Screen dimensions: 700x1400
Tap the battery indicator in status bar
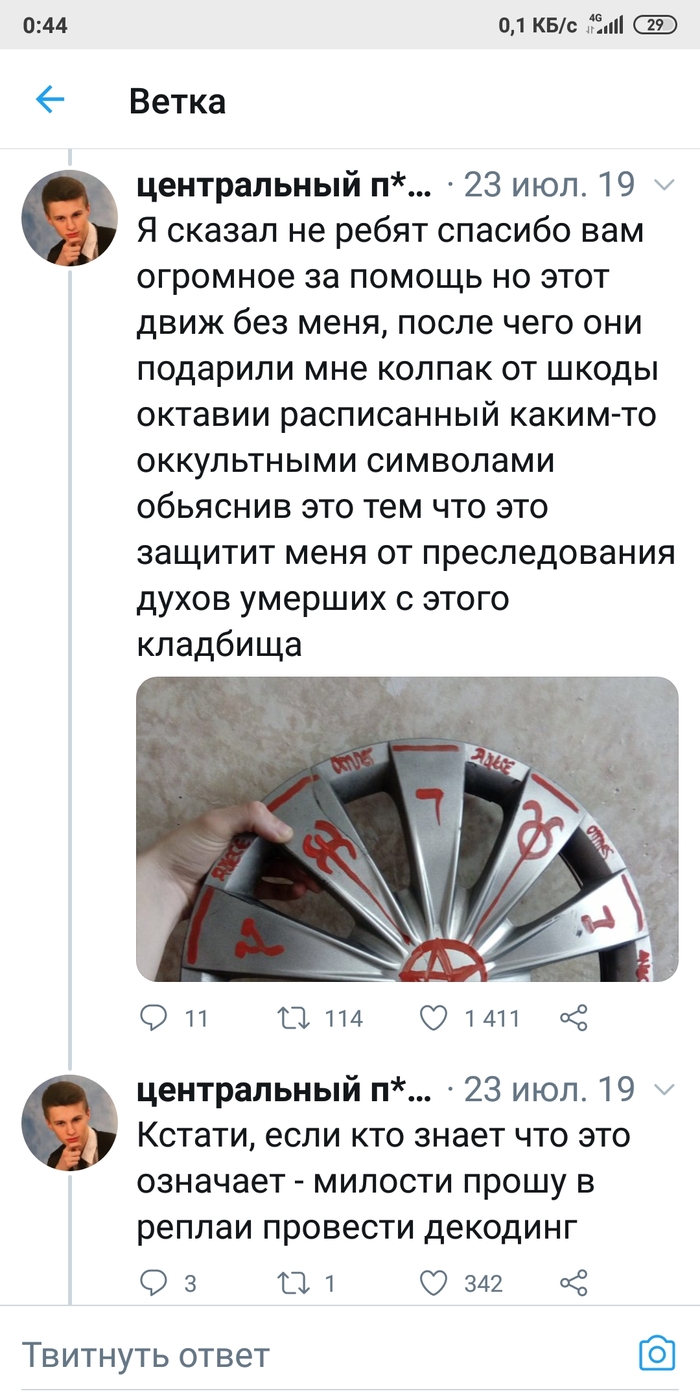click(x=656, y=26)
